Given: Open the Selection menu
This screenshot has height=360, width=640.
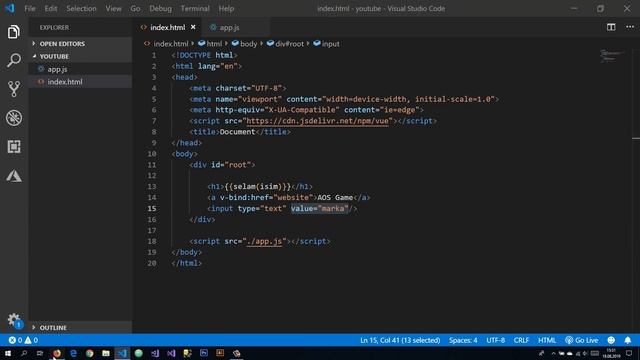Looking at the screenshot, I should pyautogui.click(x=81, y=8).
